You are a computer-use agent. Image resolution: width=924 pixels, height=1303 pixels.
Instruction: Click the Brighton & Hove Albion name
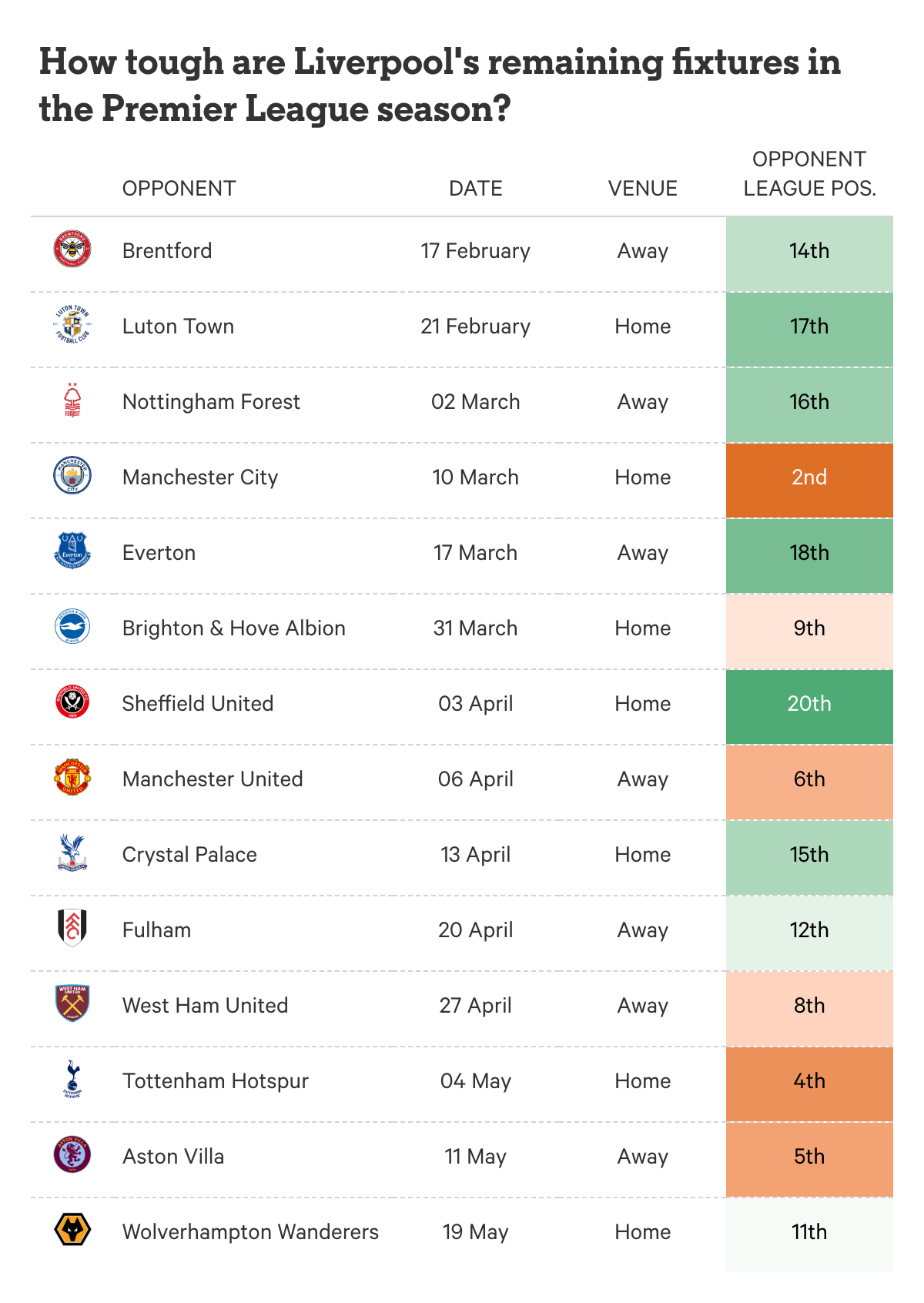point(234,628)
